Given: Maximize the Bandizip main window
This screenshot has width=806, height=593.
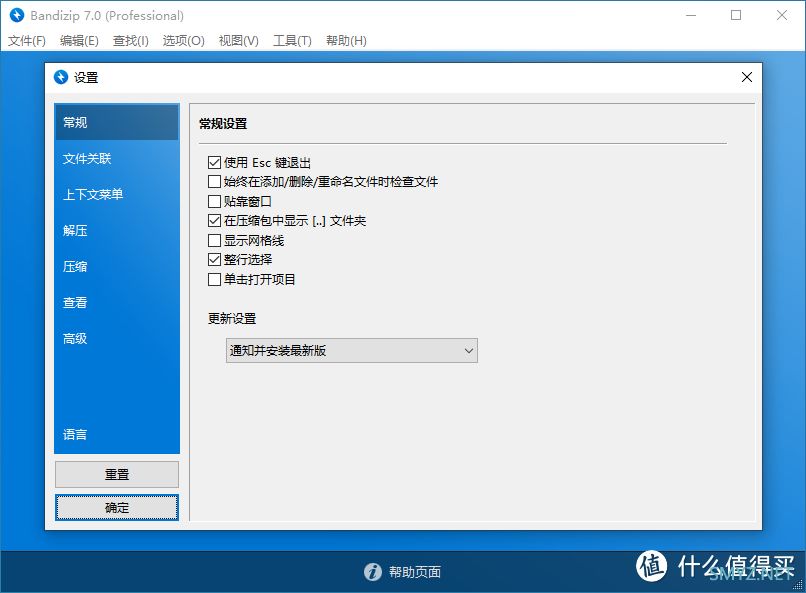Looking at the screenshot, I should coord(736,15).
